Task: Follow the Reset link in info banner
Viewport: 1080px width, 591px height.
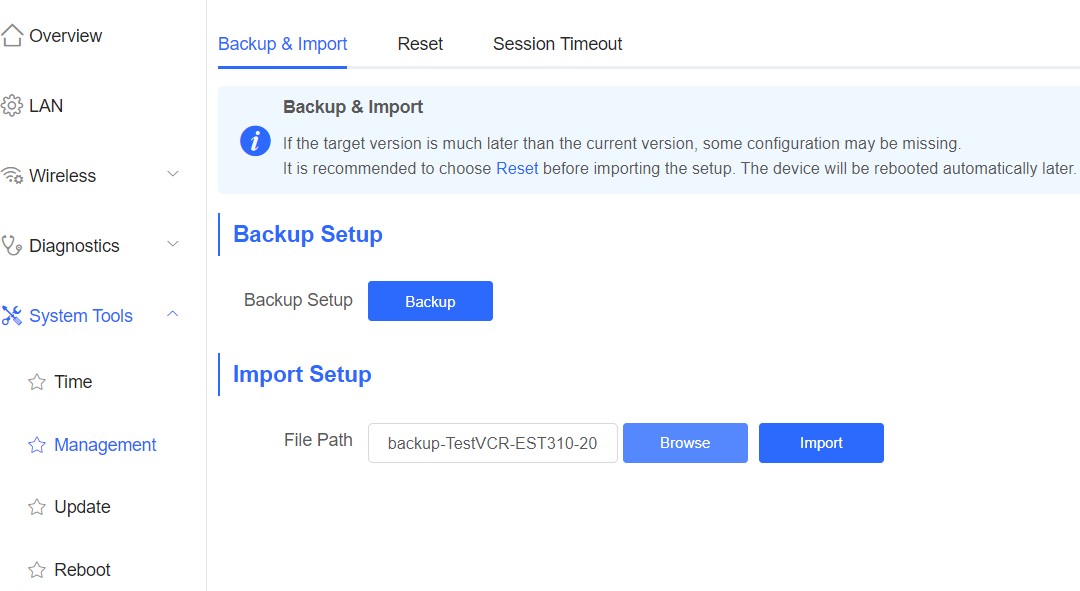Action: coord(517,168)
